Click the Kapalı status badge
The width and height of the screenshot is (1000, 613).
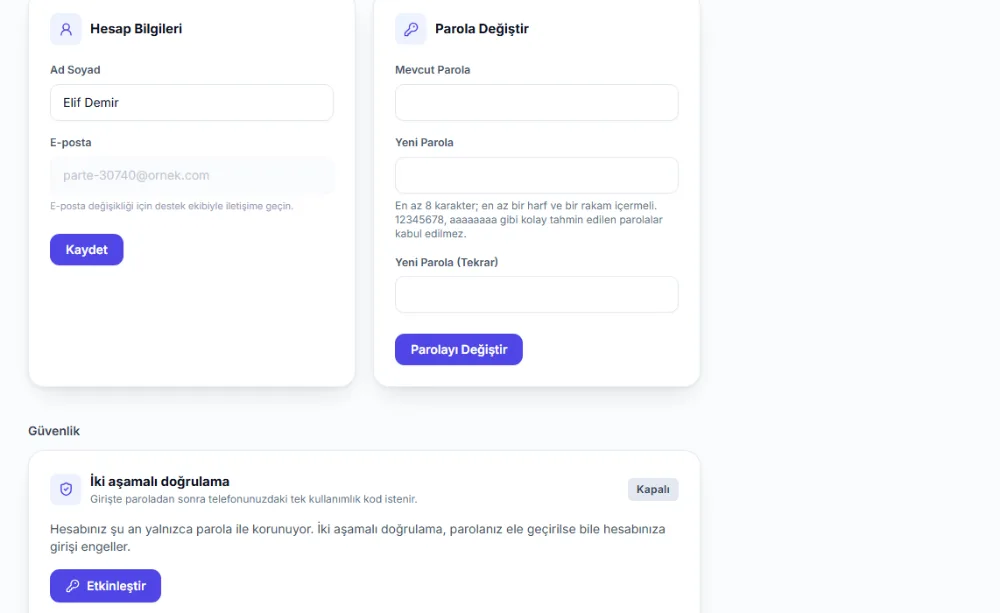[653, 489]
